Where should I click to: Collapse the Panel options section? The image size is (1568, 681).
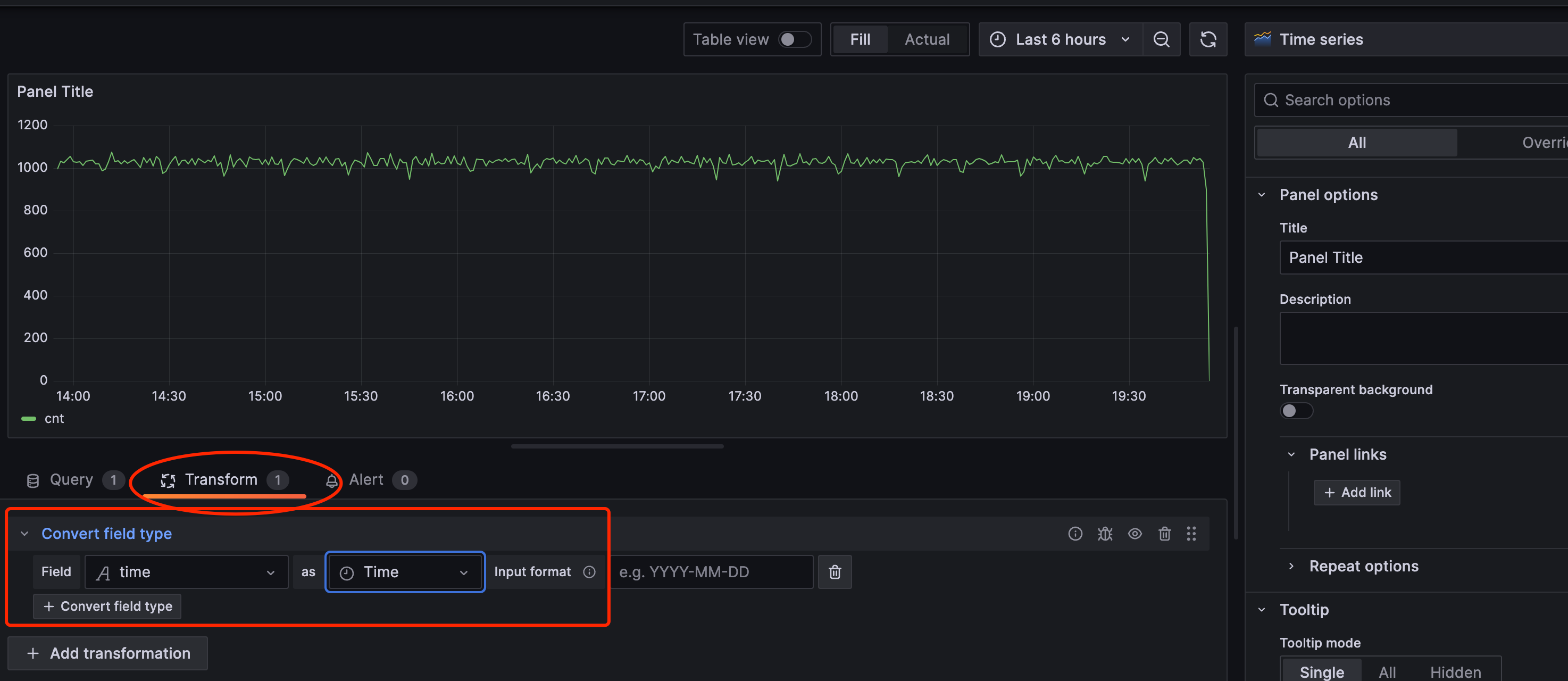click(x=1262, y=195)
